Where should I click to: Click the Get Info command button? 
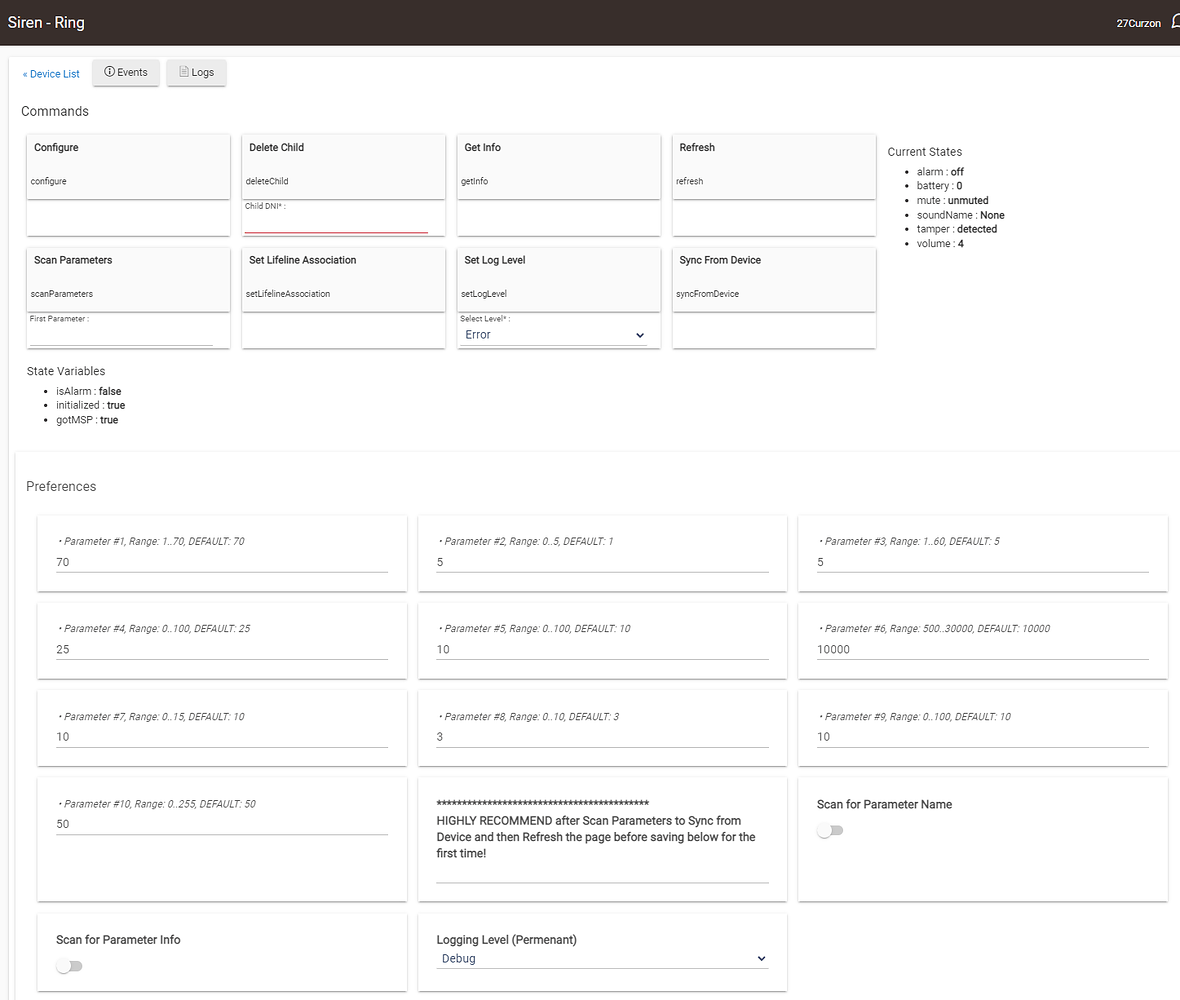[558, 166]
